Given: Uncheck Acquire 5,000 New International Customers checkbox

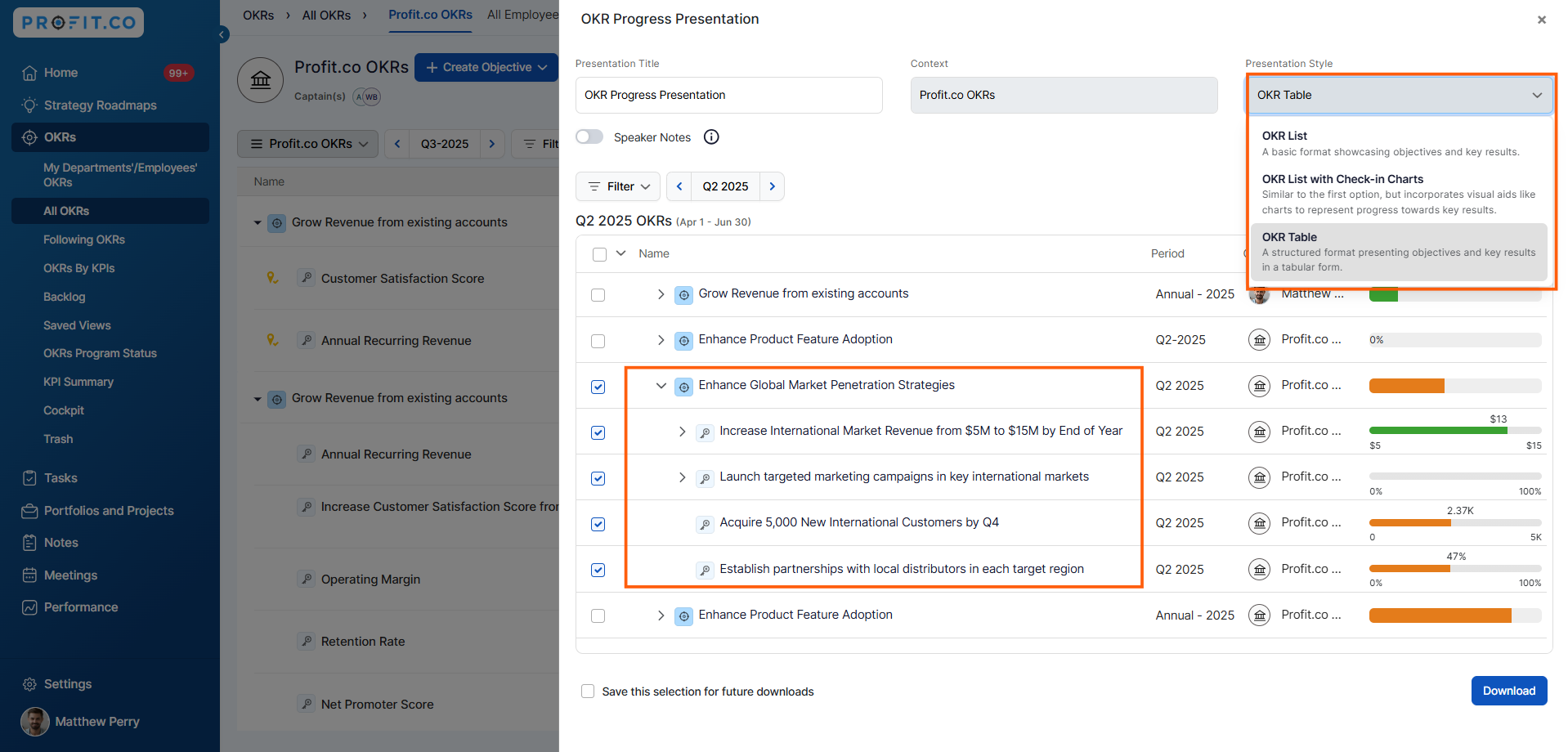Looking at the screenshot, I should pos(598,524).
